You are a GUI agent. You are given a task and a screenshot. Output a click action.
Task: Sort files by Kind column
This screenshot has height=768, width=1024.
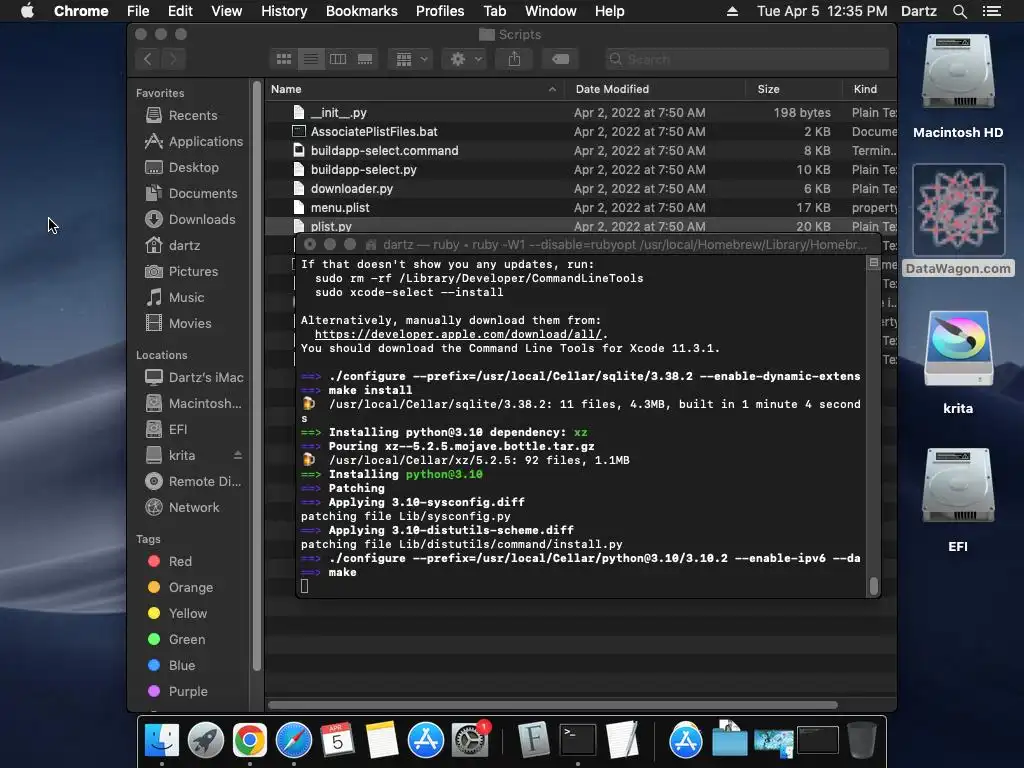(869, 89)
